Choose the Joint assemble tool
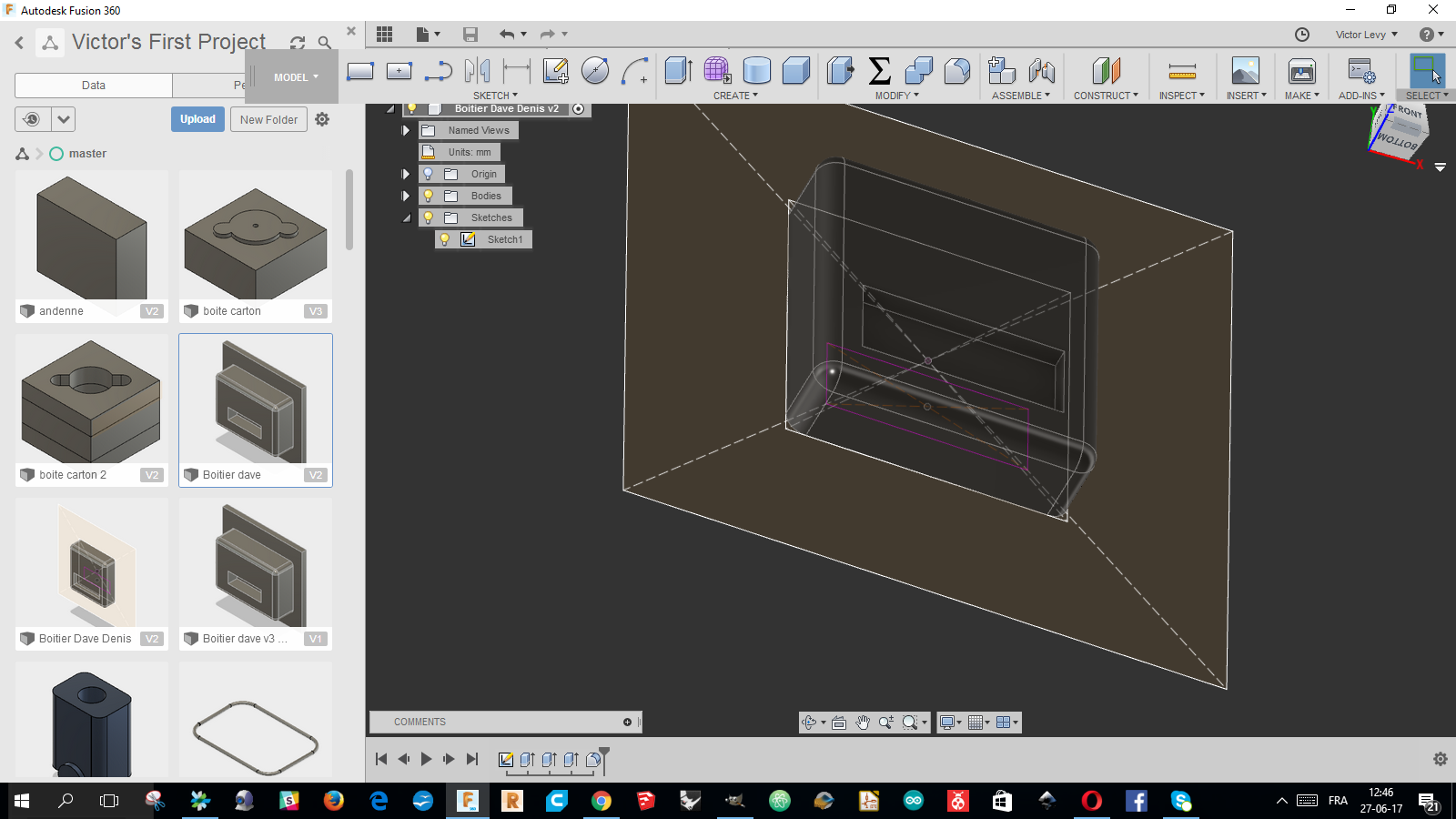The image size is (1456, 819). [1042, 71]
